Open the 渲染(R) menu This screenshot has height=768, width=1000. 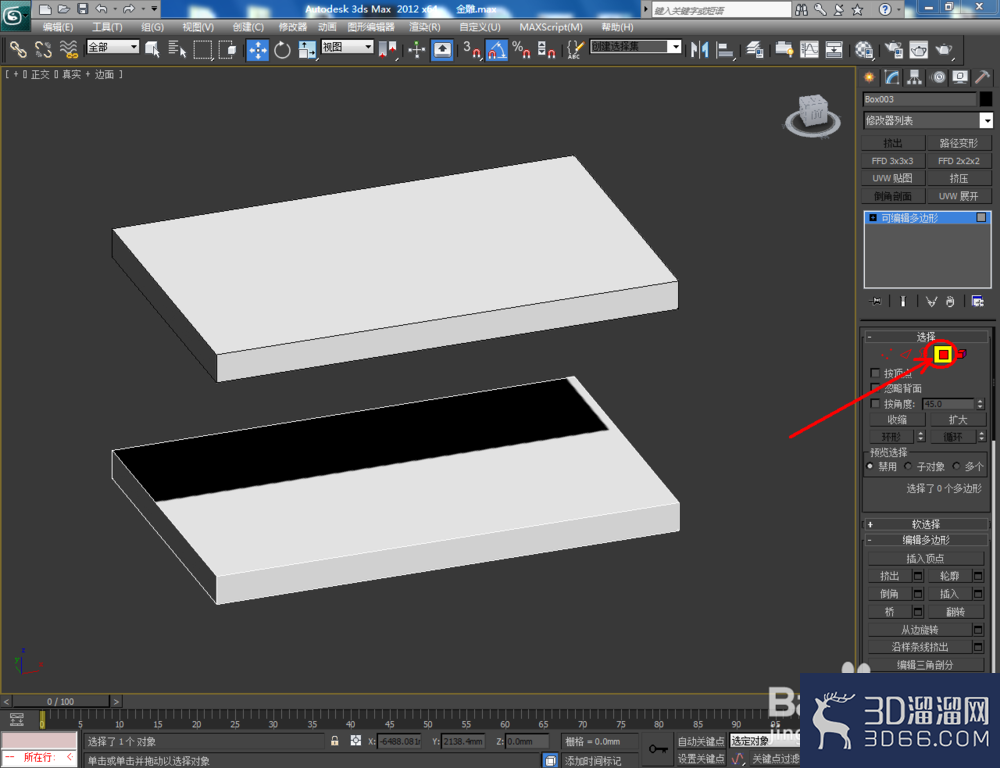coord(425,27)
